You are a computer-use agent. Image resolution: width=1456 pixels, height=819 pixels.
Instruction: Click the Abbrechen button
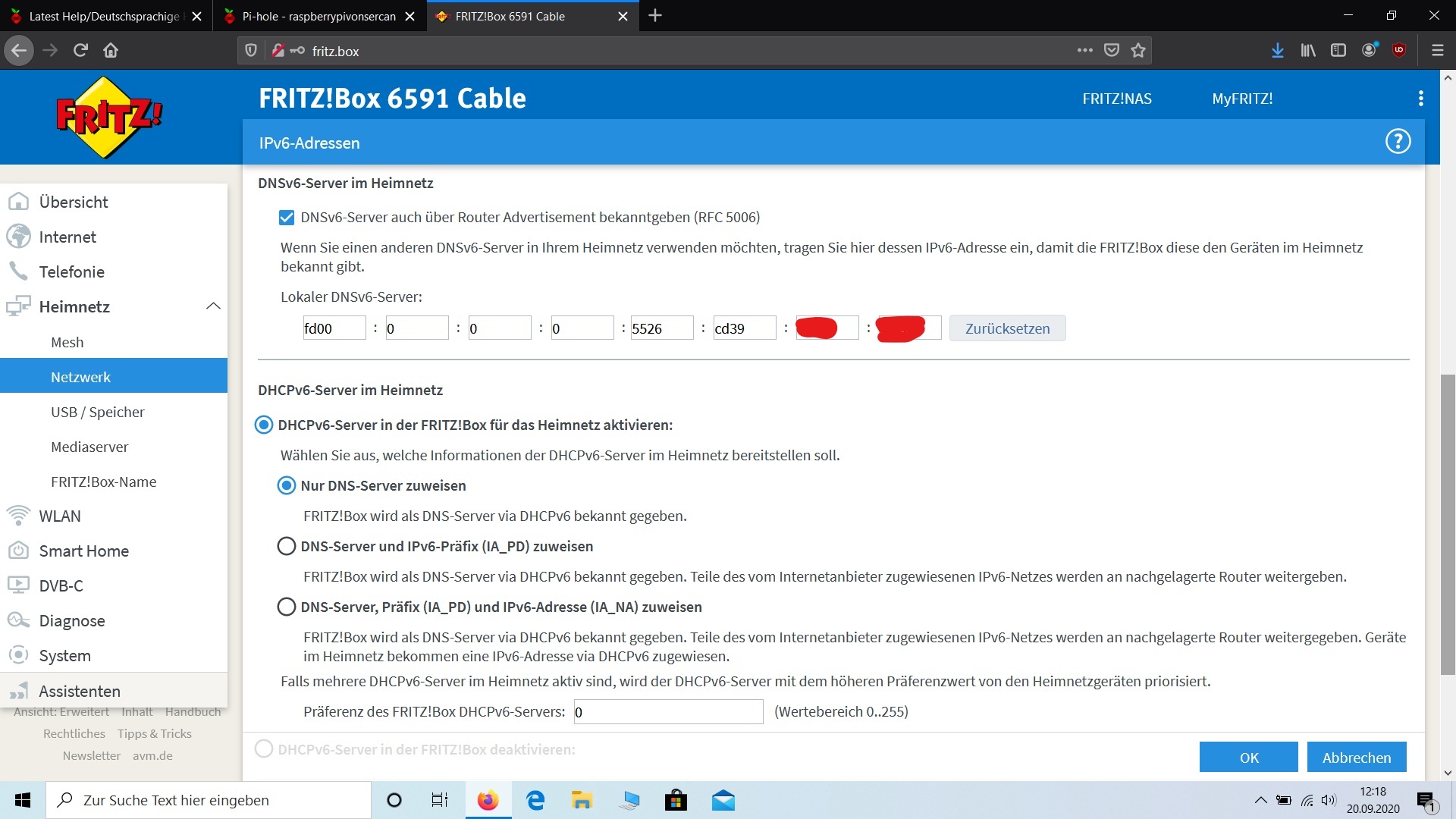(1357, 757)
